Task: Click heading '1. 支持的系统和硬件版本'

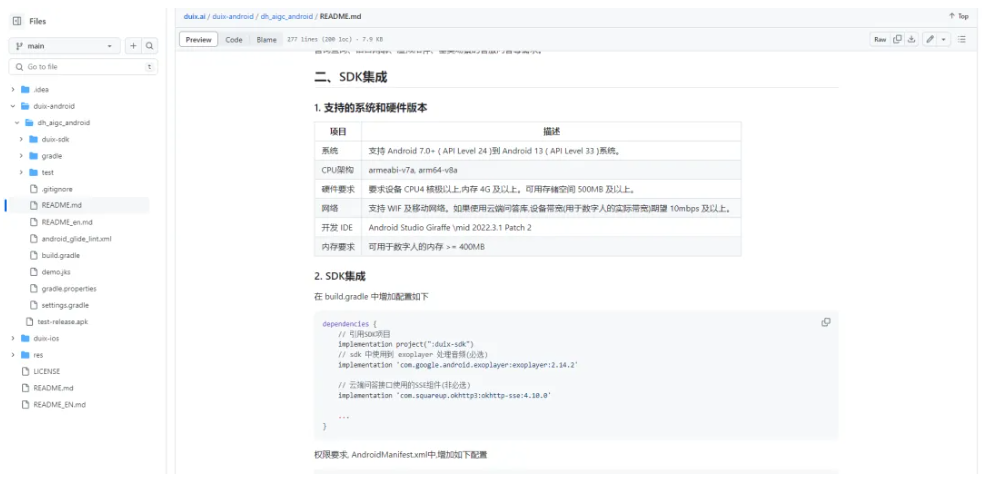Action: point(371,108)
